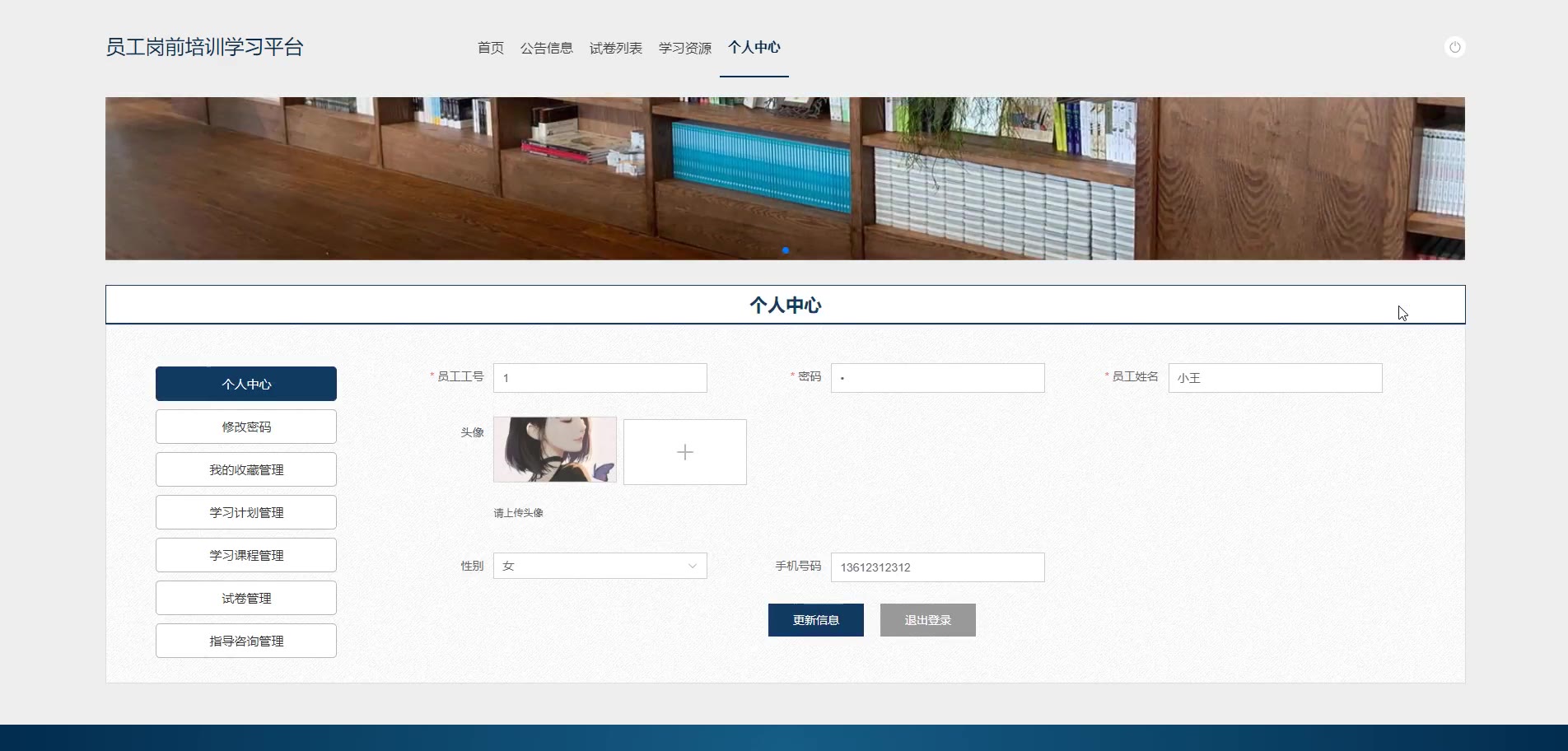Open 学习计划管理 in the sidebar

(x=246, y=512)
